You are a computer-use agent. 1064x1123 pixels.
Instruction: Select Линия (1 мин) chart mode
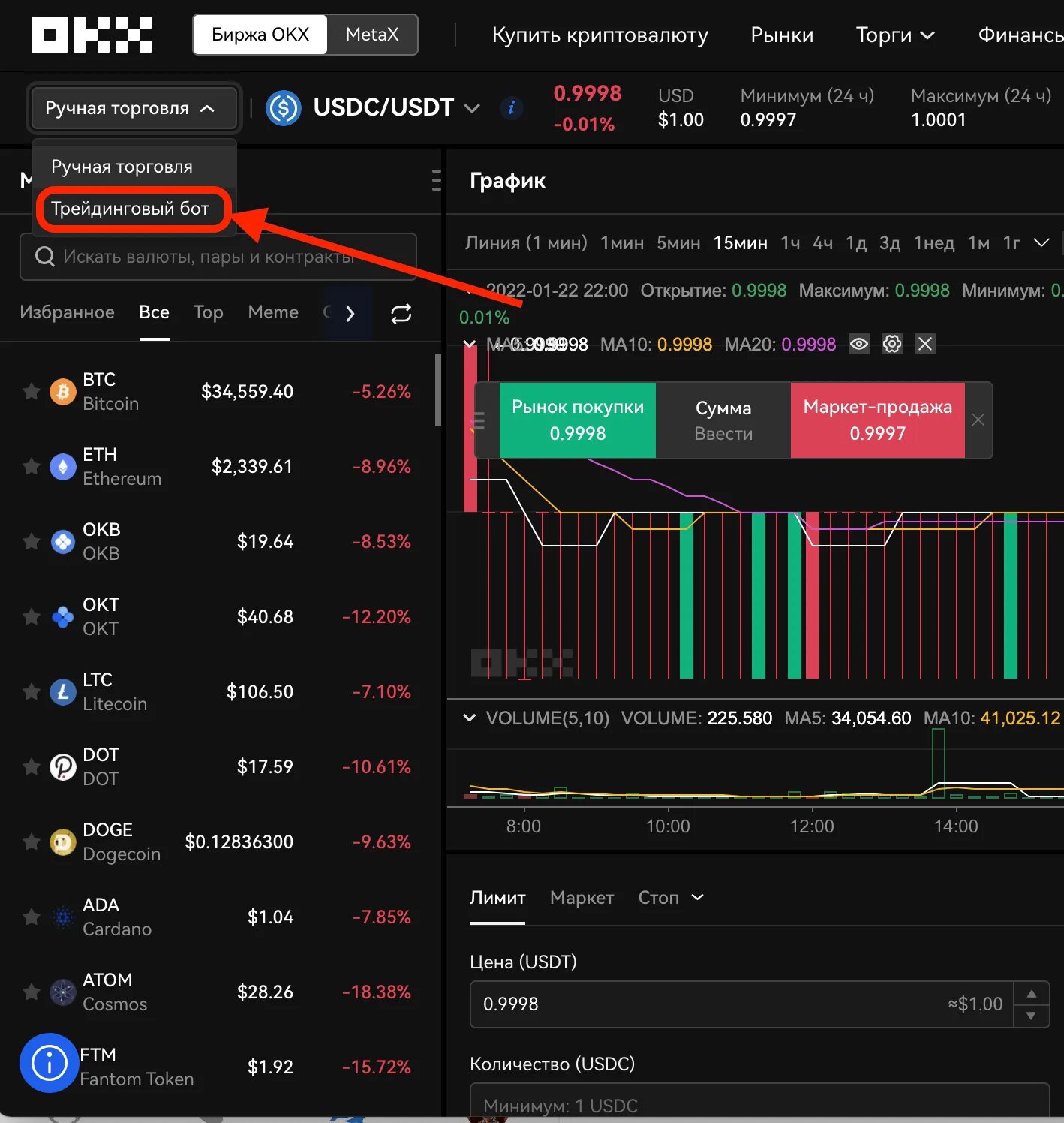(526, 243)
